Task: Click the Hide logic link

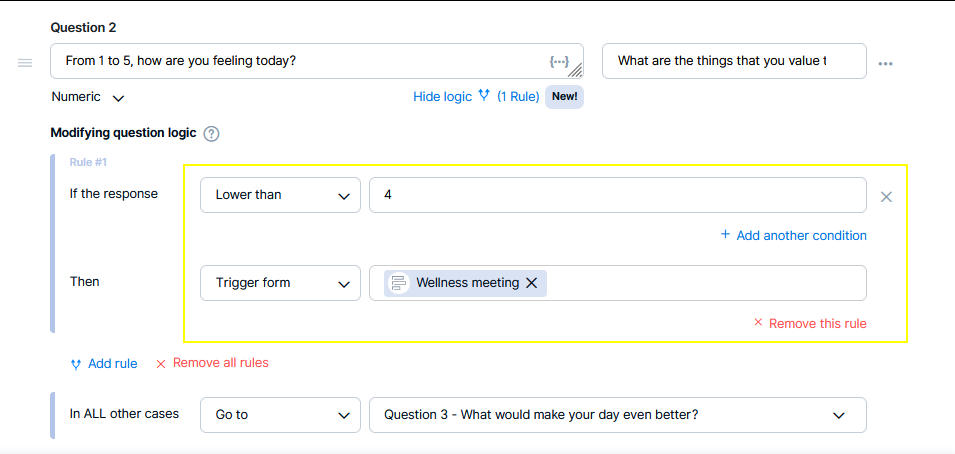Action: (442, 96)
